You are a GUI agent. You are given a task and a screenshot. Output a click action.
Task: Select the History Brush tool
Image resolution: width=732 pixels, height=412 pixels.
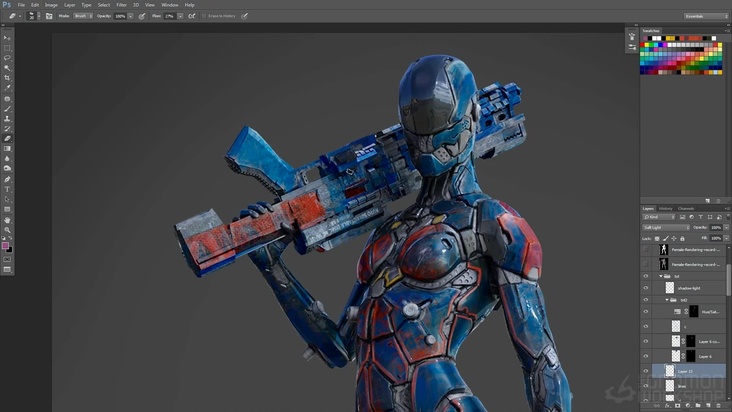[7, 129]
